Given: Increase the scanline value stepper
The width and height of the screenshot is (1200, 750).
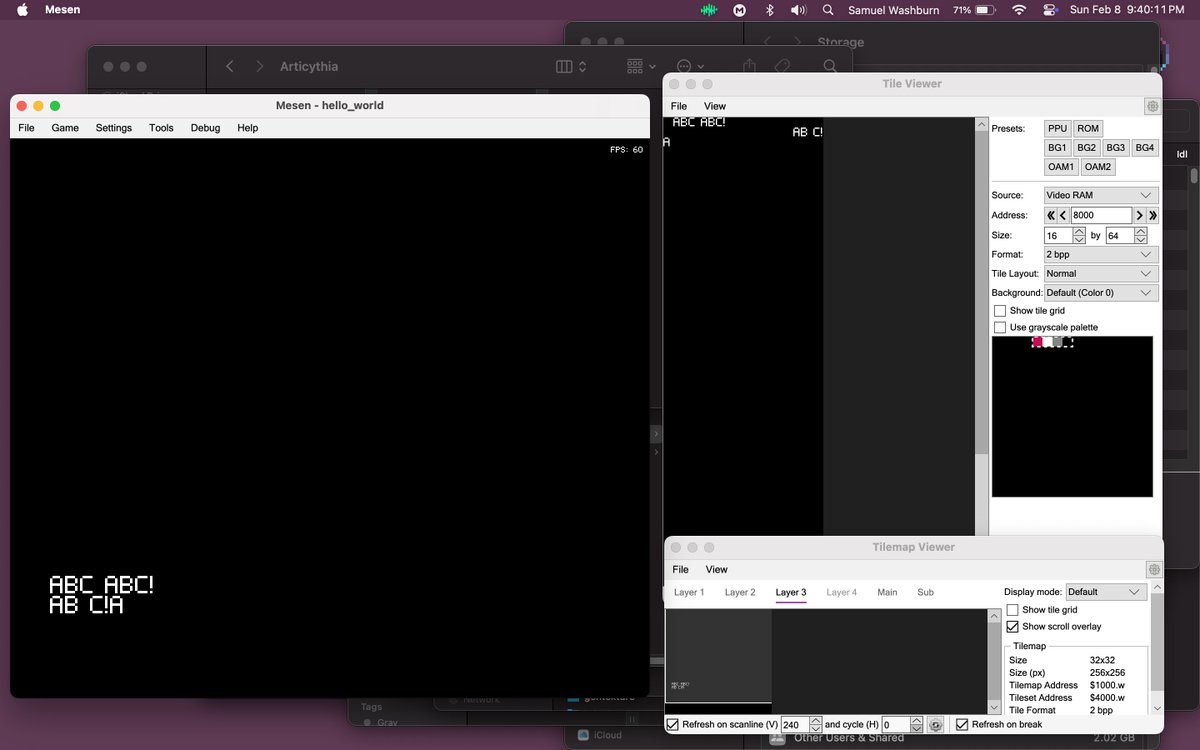Looking at the screenshot, I should (815, 721).
